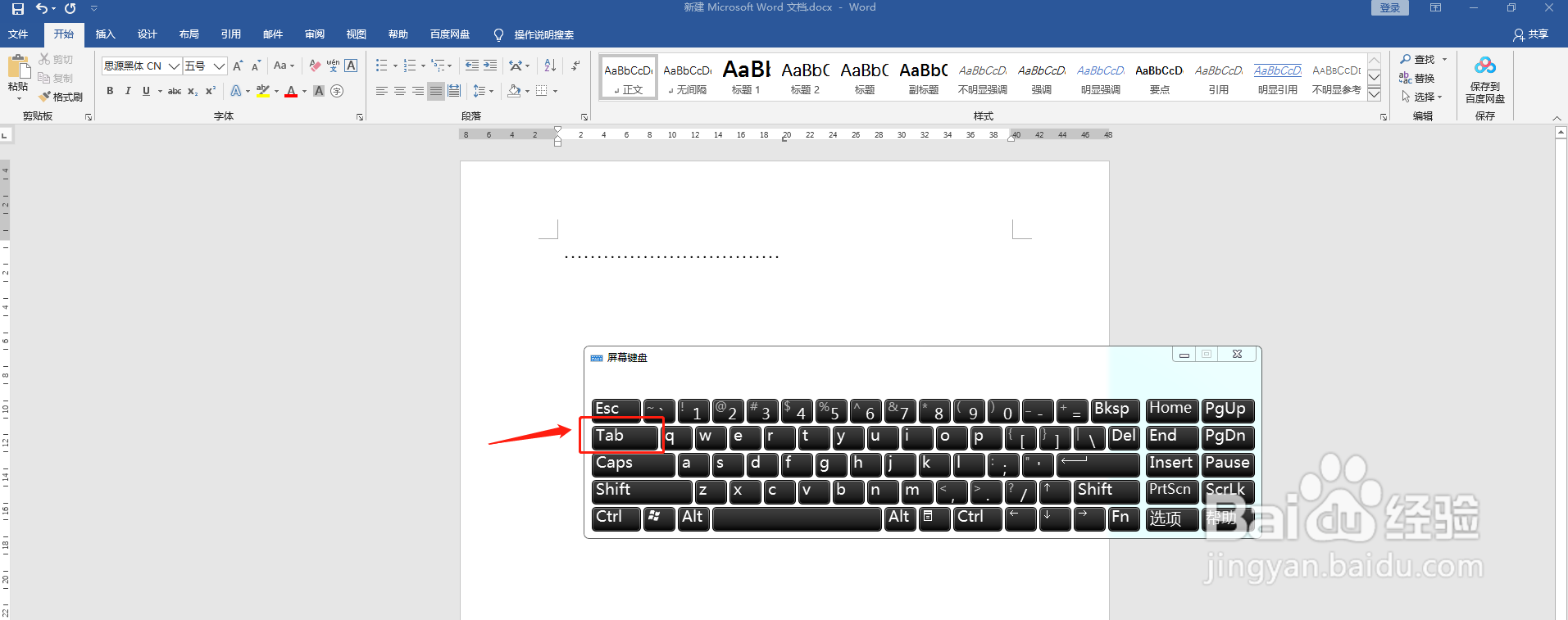Screen dimensions: 1568x620
Task: Decrease paragraph indent icon
Action: [472, 66]
